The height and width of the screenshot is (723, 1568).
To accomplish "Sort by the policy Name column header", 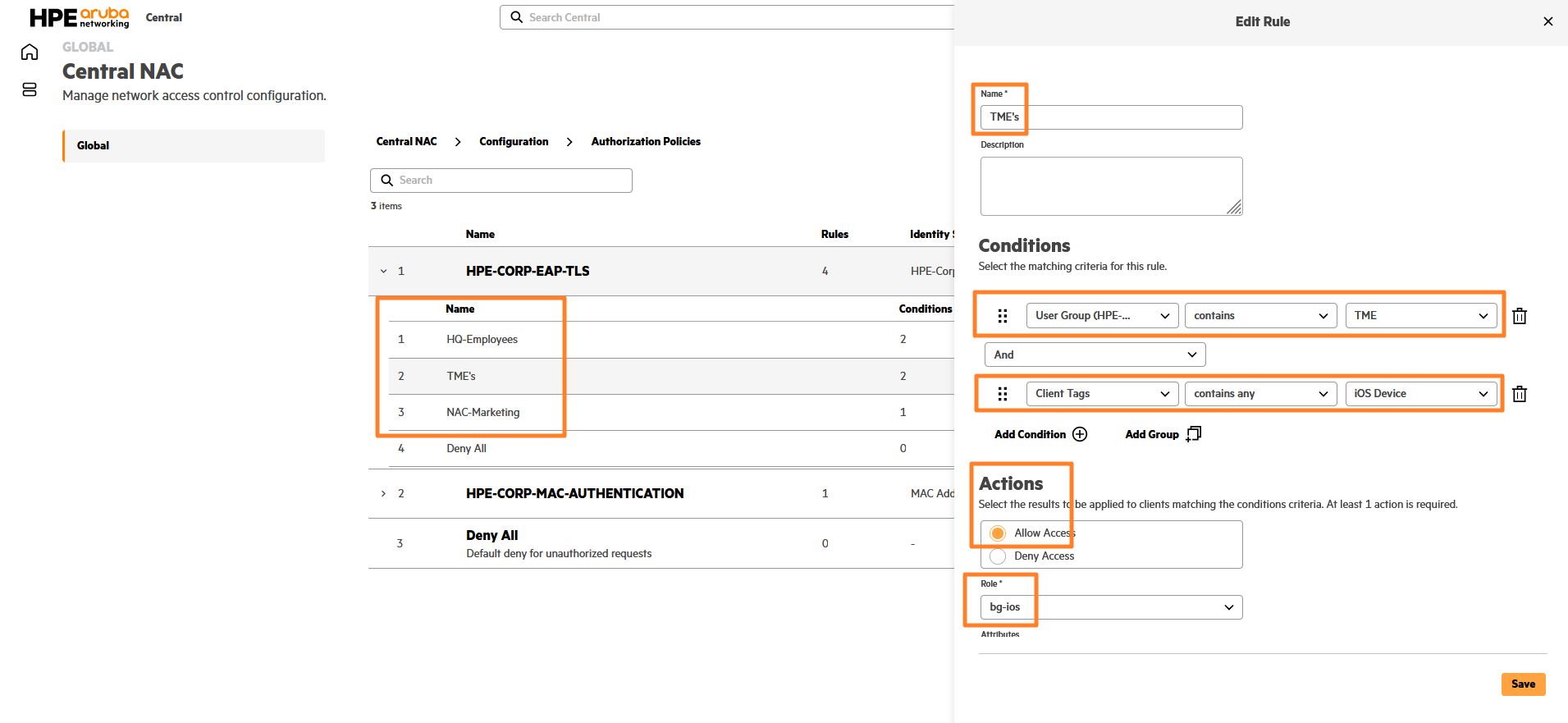I will [480, 235].
